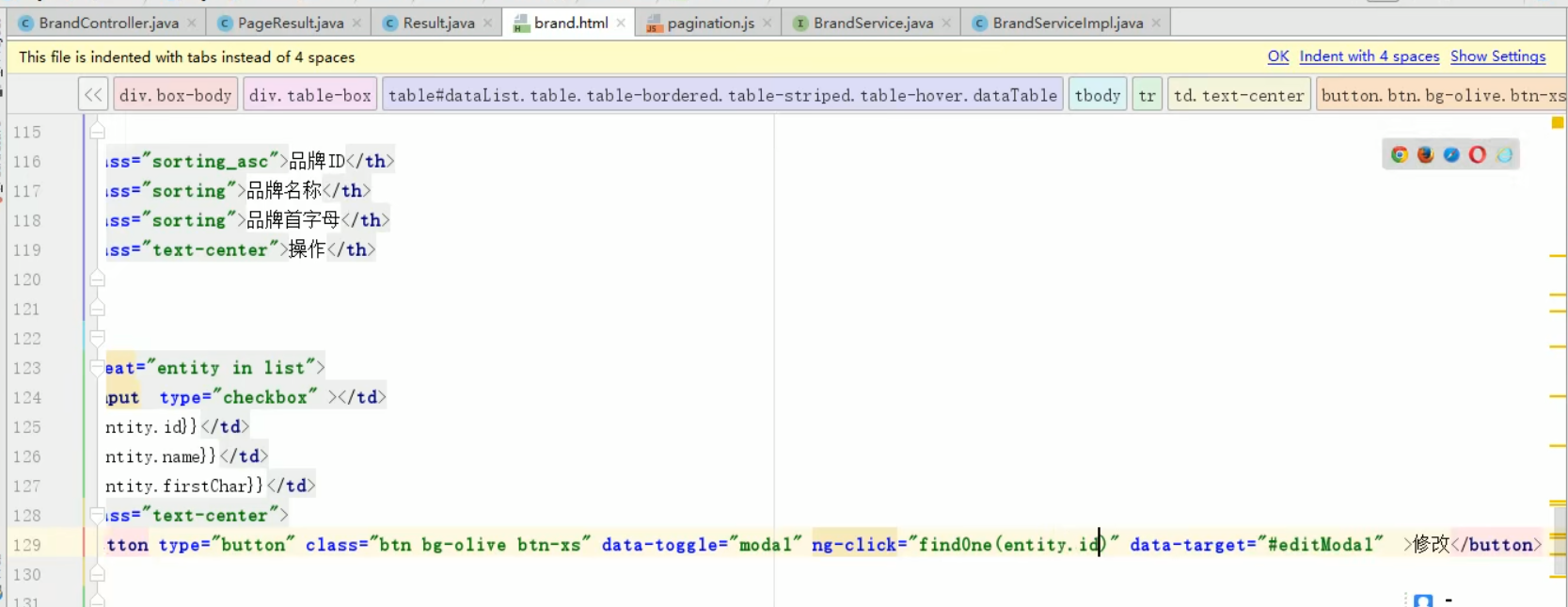Close the BrandService.java tab
The width and height of the screenshot is (1568, 607).
[x=947, y=23]
